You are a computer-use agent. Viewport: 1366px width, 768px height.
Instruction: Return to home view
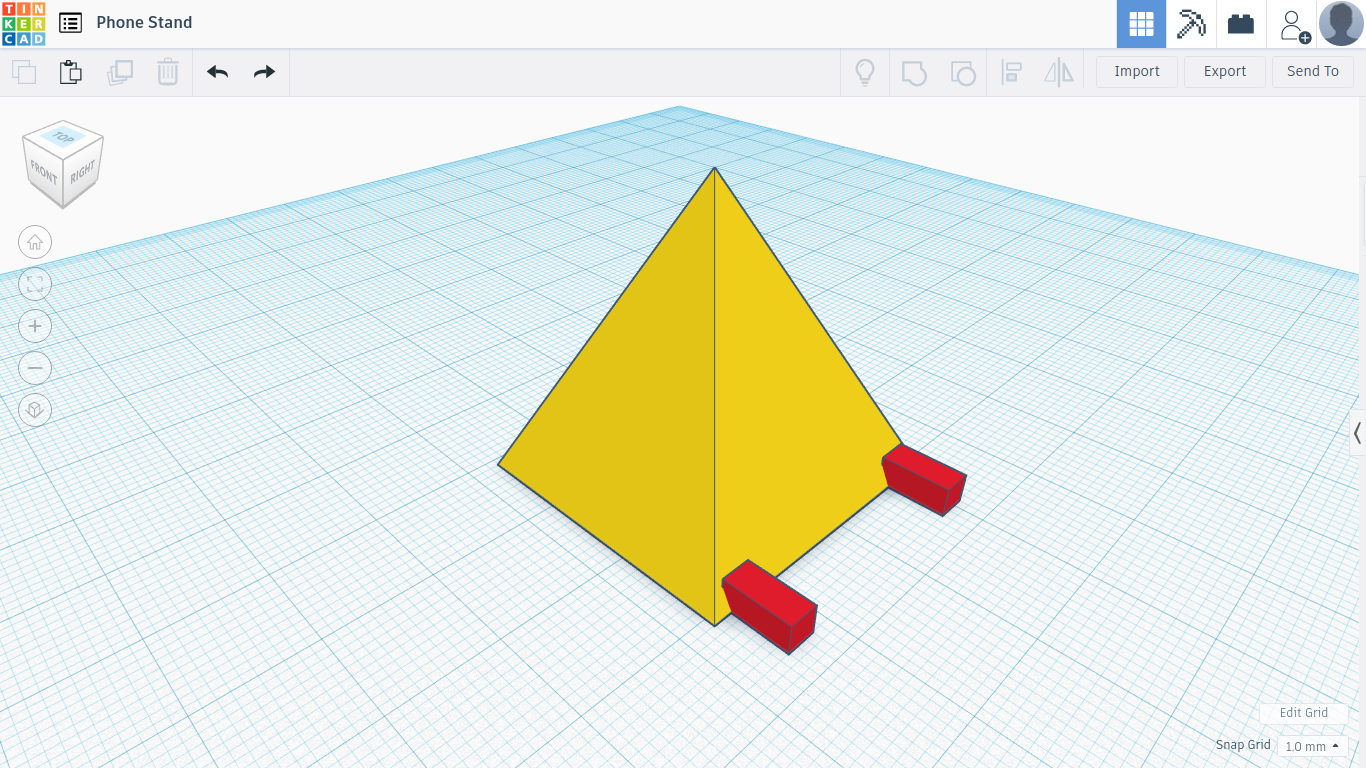point(35,242)
